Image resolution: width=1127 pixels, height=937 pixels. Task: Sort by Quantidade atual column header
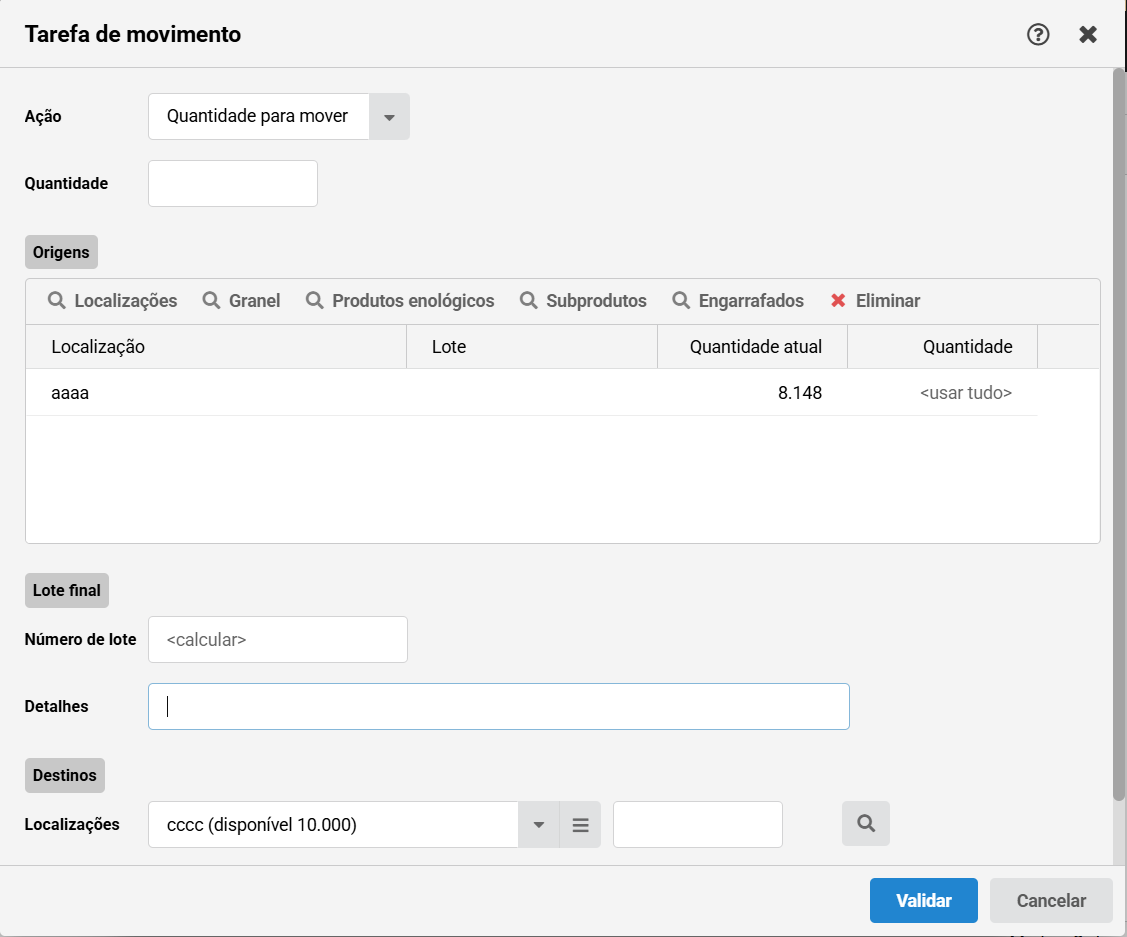coord(753,347)
